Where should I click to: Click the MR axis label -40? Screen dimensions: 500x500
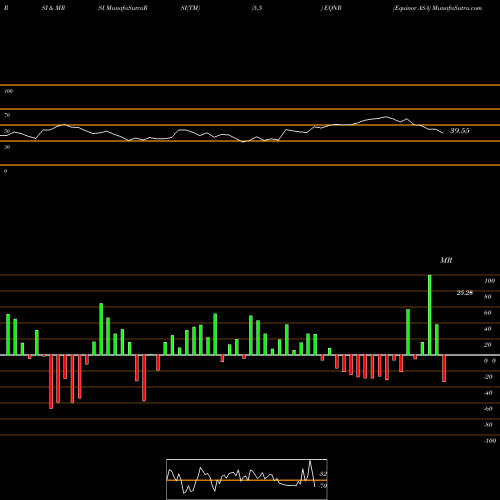[488, 393]
